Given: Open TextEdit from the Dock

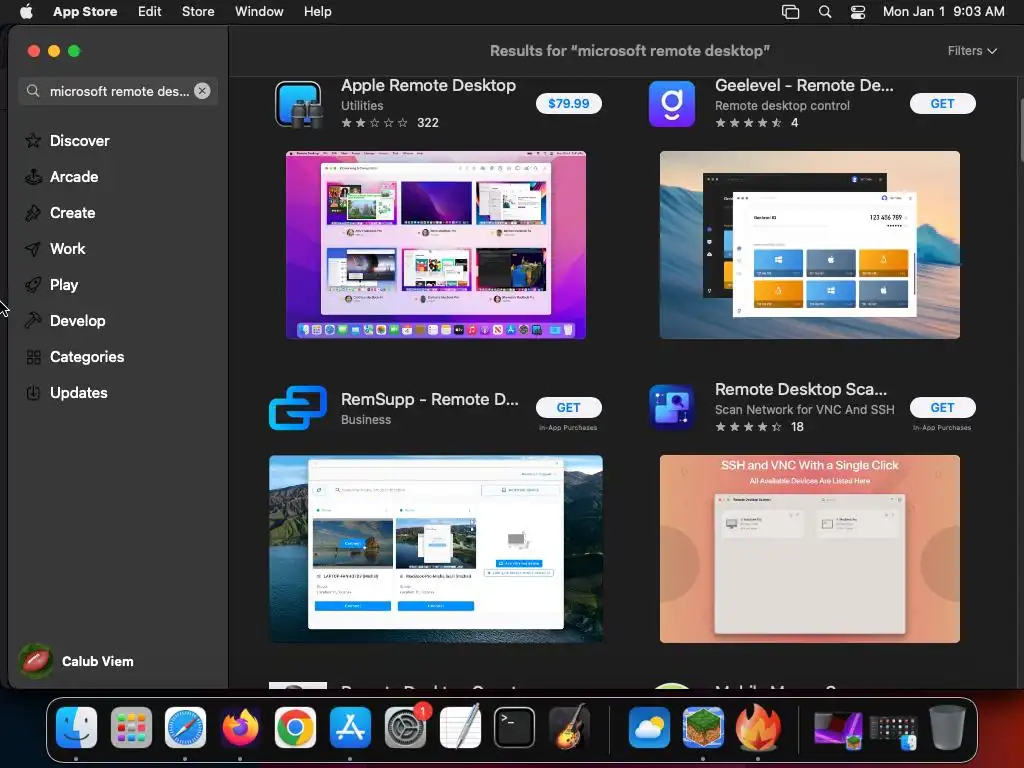Looking at the screenshot, I should click(460, 728).
